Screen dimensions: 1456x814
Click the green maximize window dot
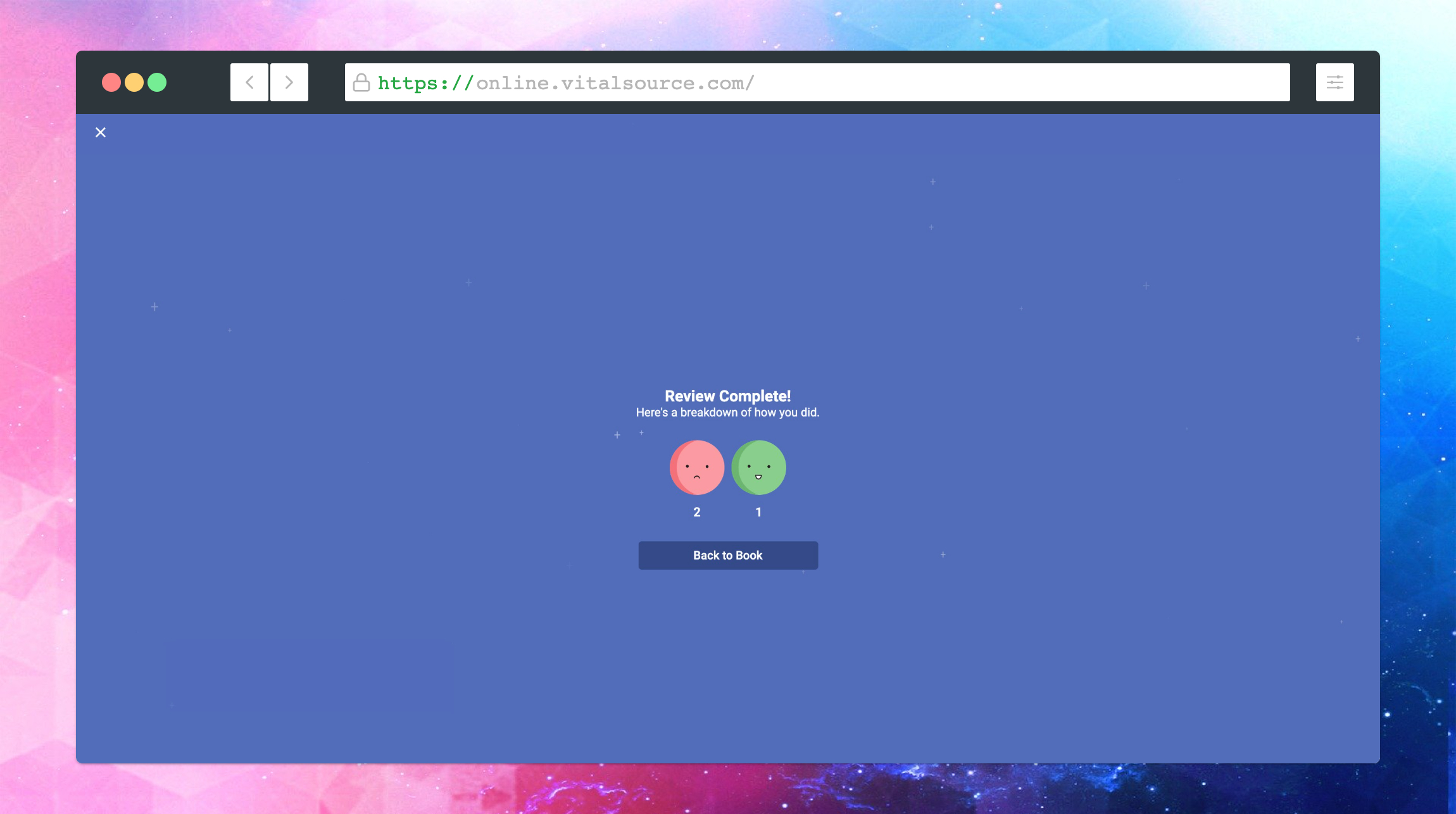157,82
